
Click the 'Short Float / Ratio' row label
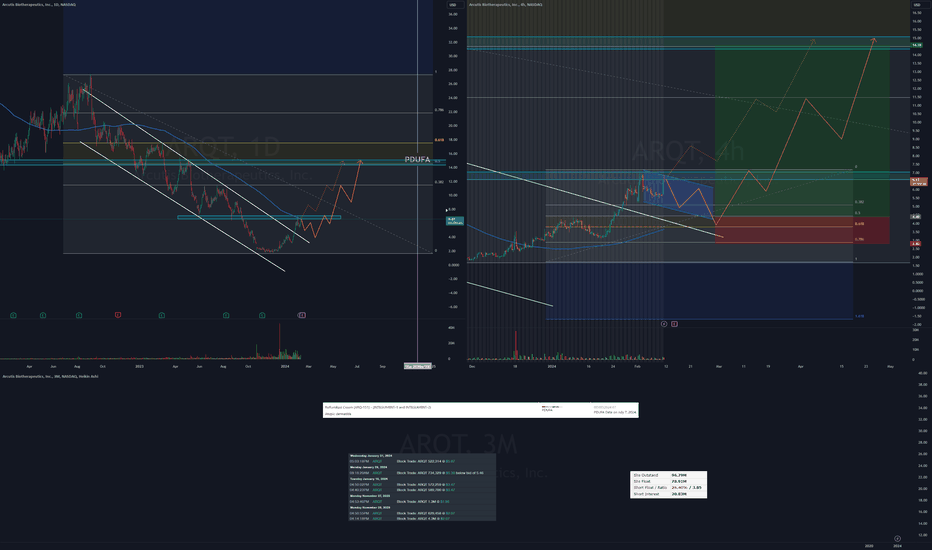tap(650, 488)
